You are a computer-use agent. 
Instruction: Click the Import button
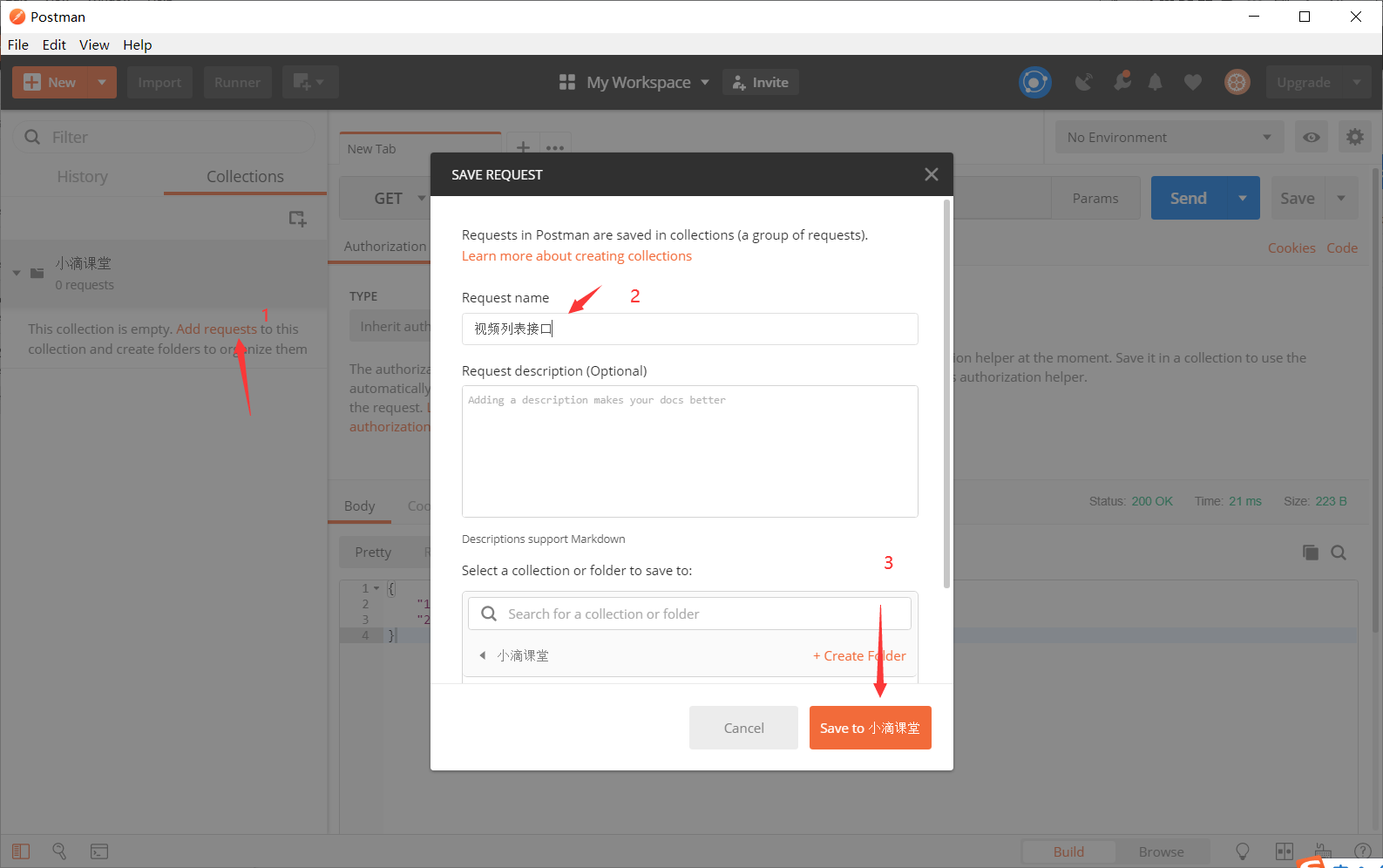pyautogui.click(x=159, y=82)
